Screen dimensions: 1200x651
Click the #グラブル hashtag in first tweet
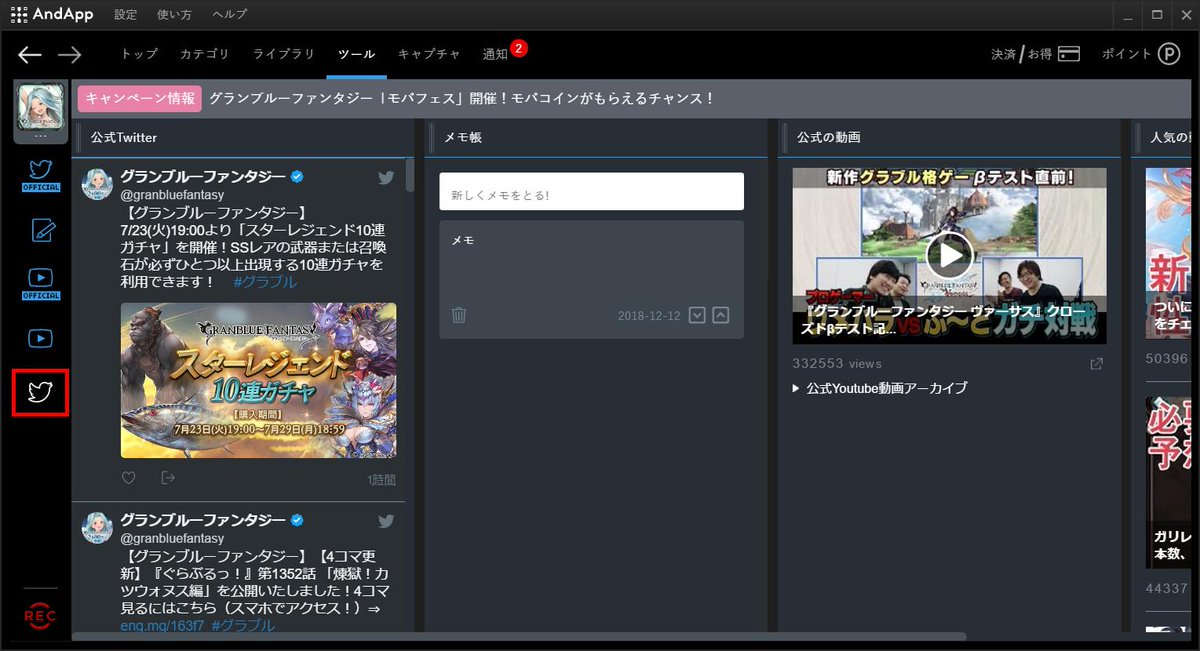pos(265,282)
